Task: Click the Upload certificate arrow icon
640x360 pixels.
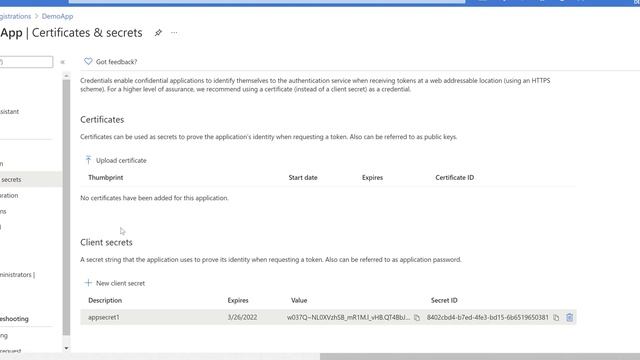Action: pos(88,160)
